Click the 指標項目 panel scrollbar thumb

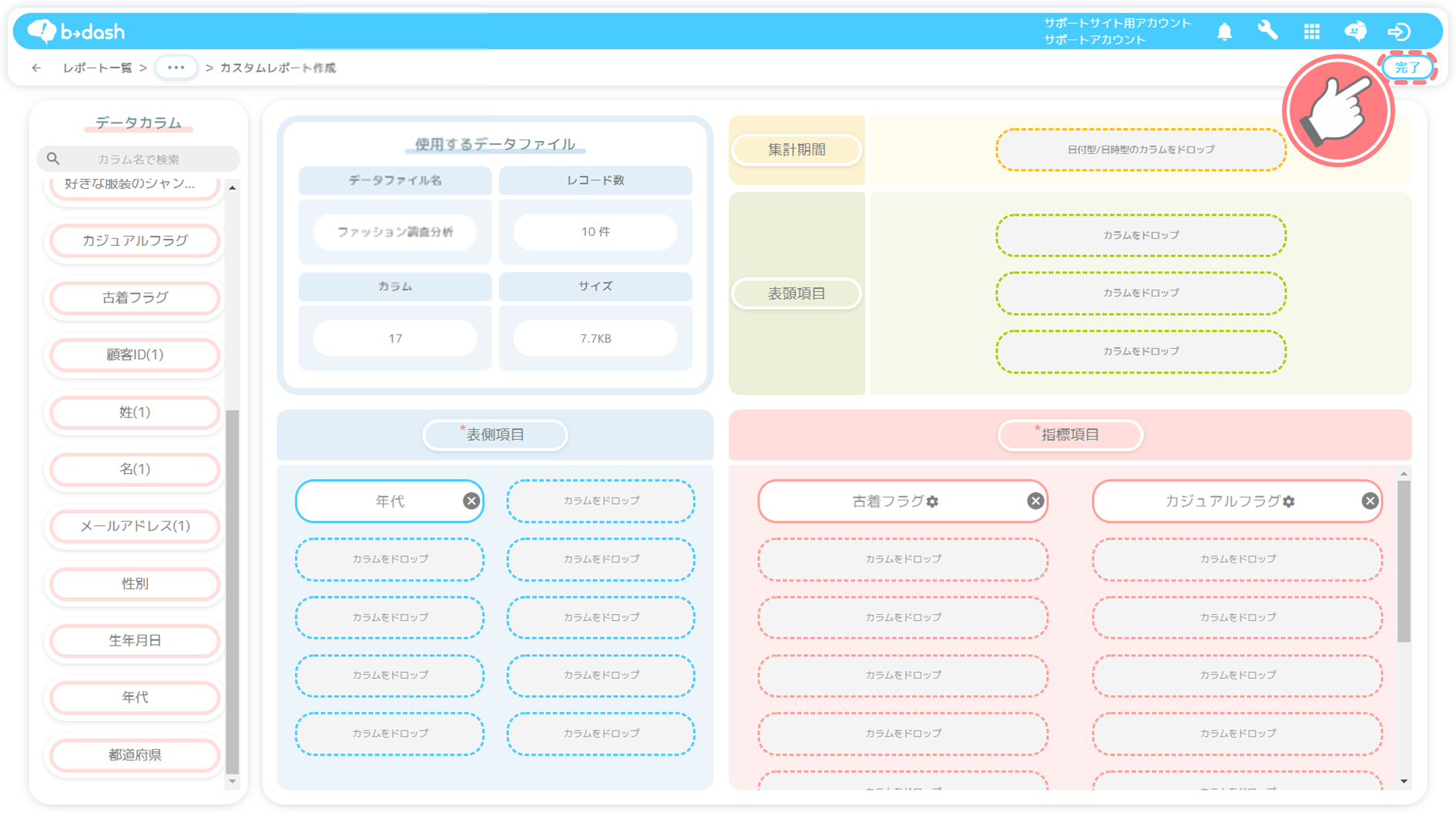[1404, 561]
